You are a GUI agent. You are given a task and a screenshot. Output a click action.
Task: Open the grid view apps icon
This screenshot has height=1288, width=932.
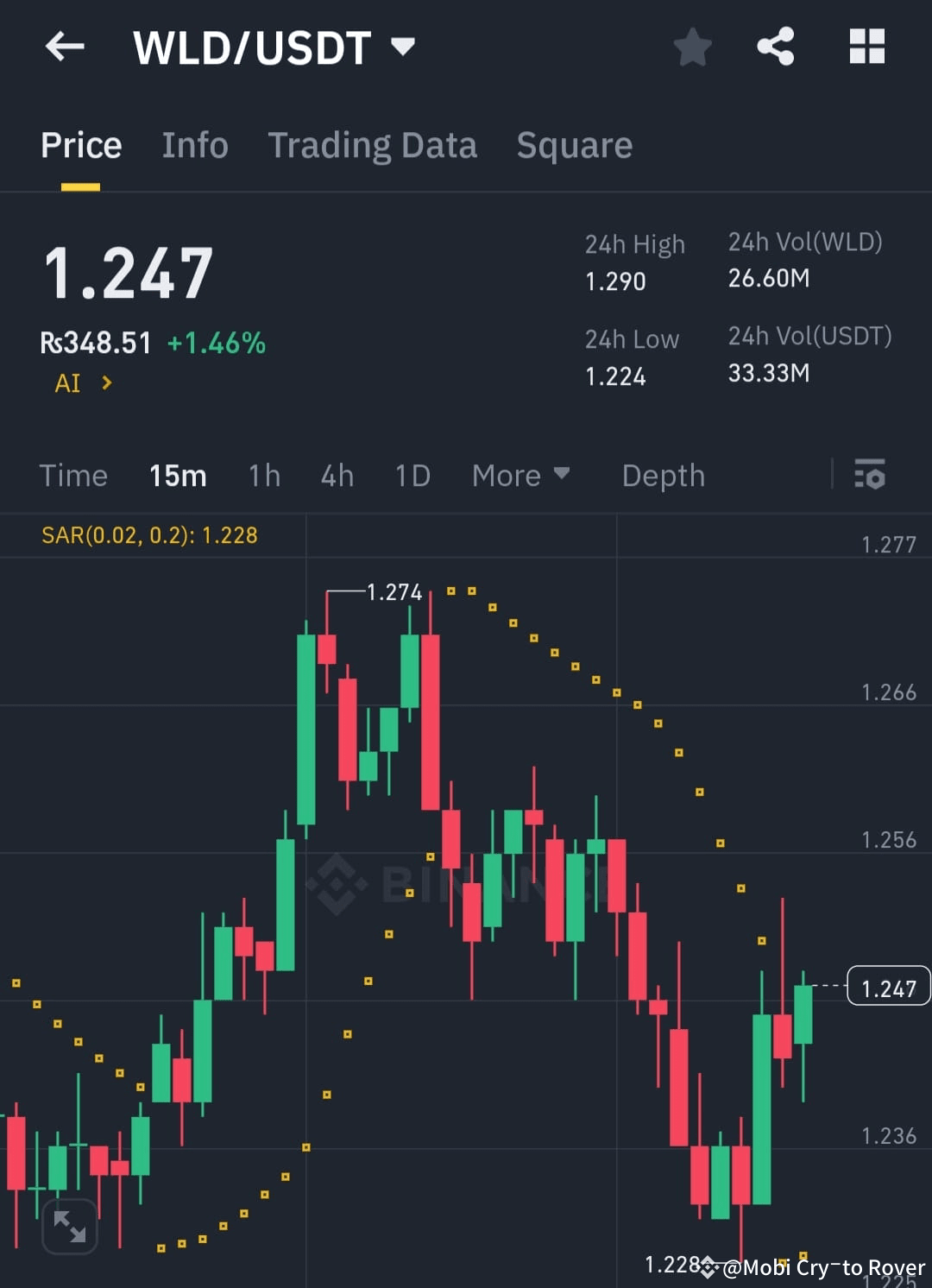(867, 47)
